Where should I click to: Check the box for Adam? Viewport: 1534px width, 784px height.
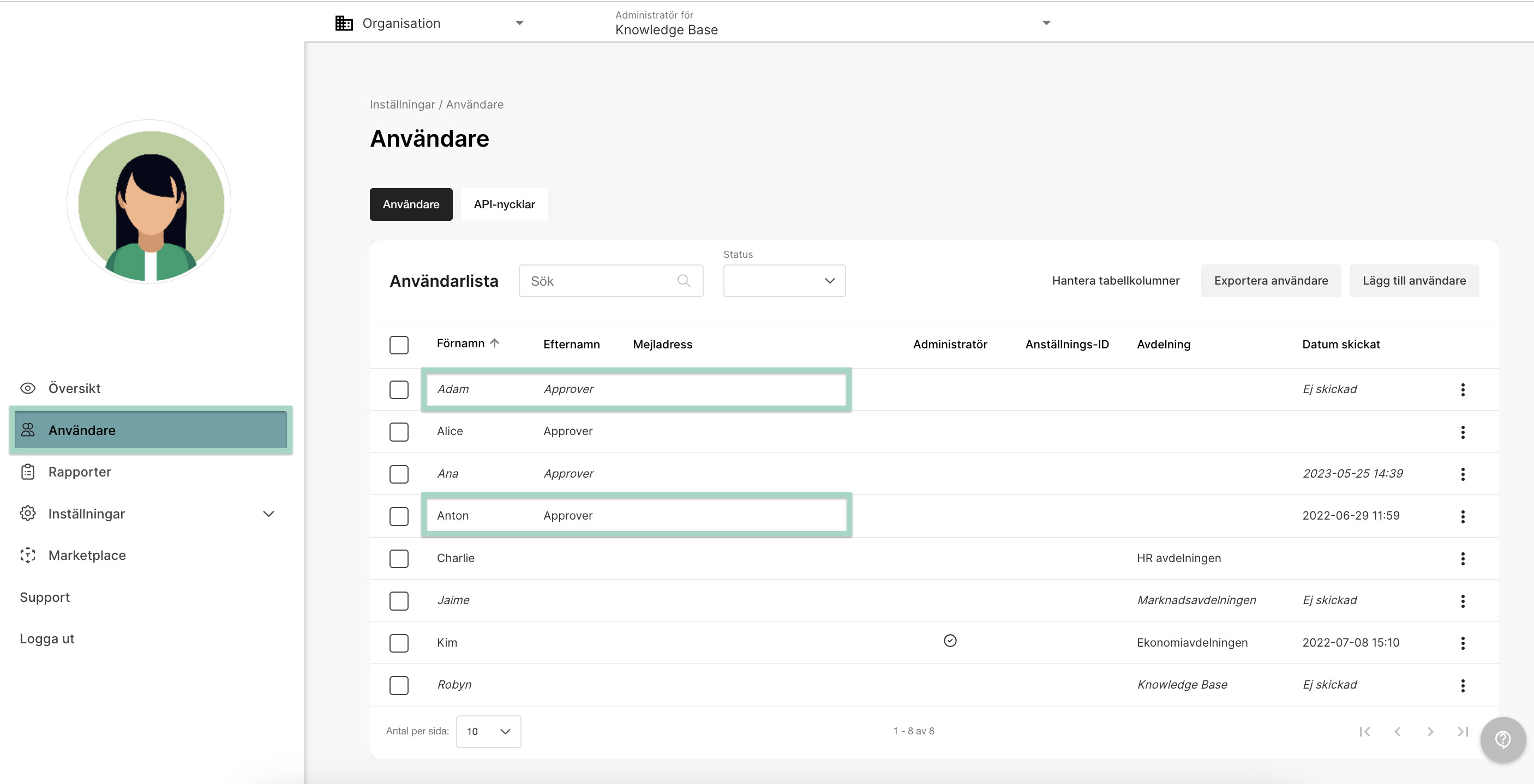click(398, 389)
